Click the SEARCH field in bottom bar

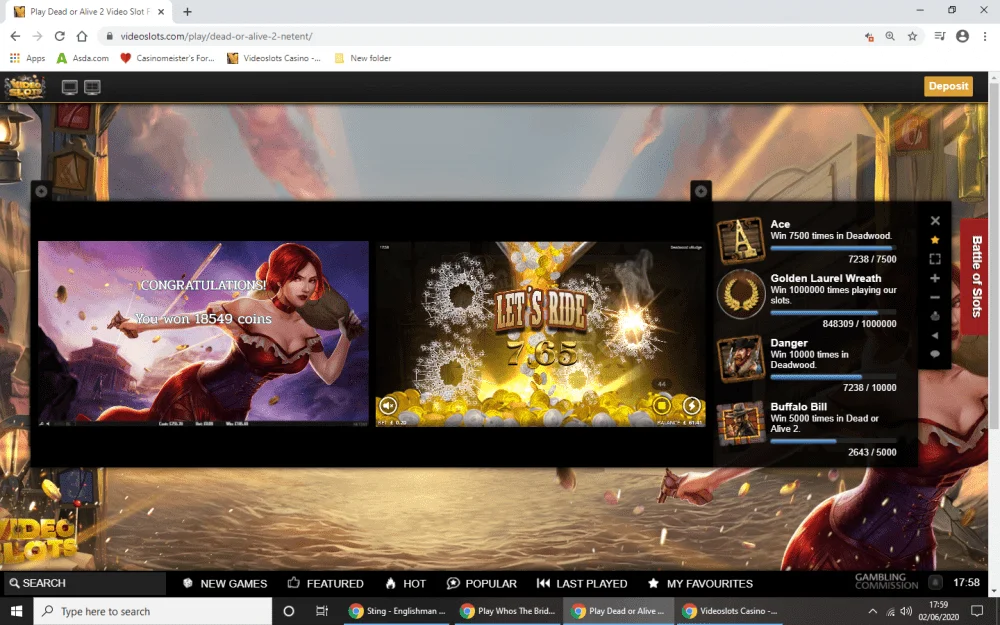[84, 584]
